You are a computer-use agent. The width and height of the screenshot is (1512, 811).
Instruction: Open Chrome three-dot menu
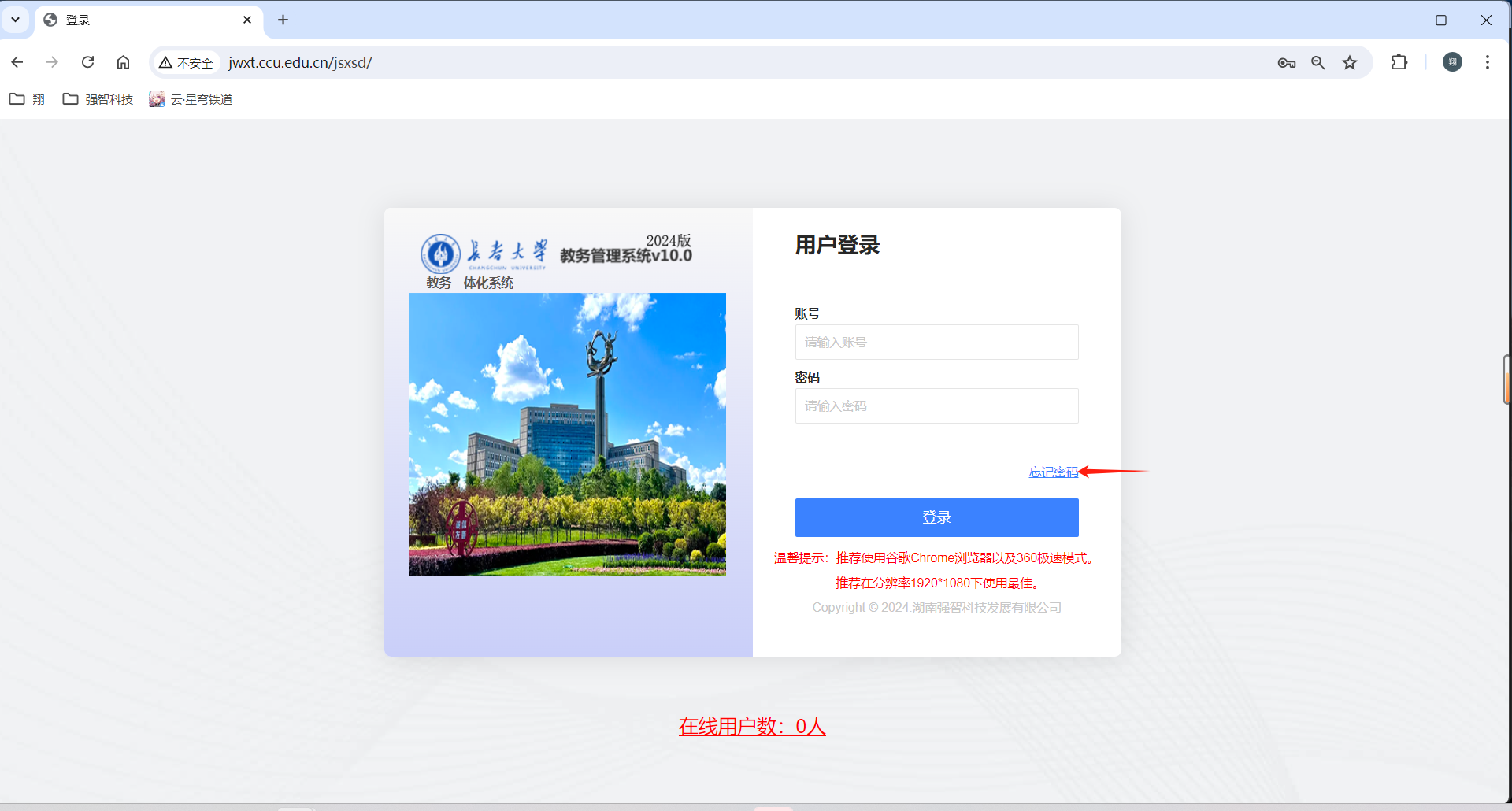pos(1487,62)
